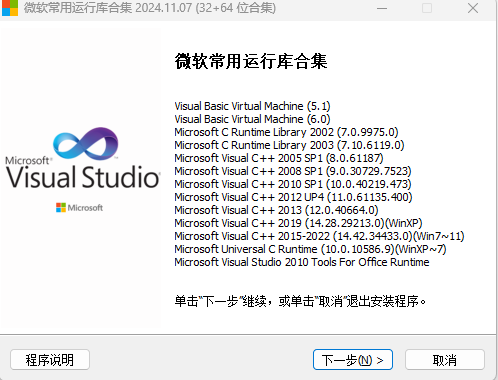This screenshot has width=498, height=380.
Task: Click Microsoft Visual C++ 2005 SP1 entry
Action: pyautogui.click(x=279, y=158)
